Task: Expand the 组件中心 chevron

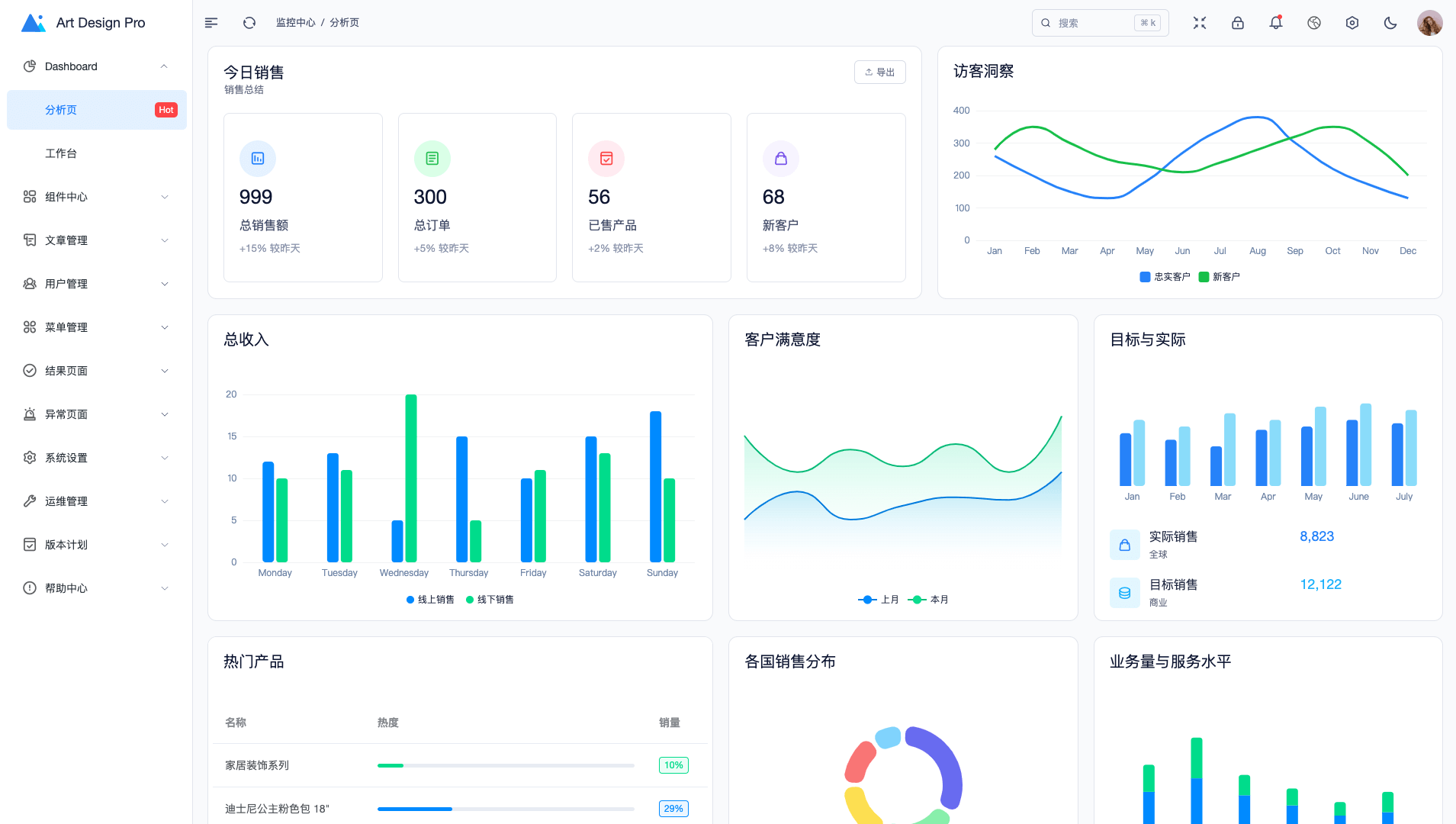Action: [x=164, y=197]
